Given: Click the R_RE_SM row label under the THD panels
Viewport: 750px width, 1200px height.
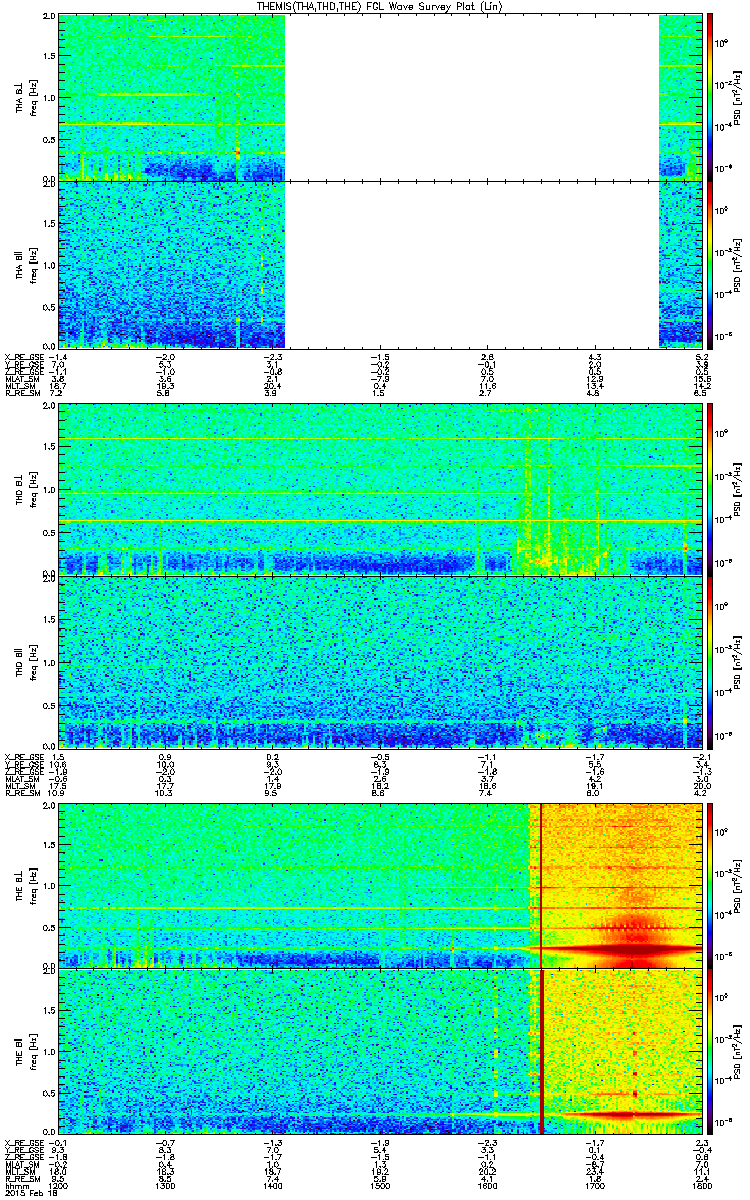Looking at the screenshot, I should pos(22,792).
